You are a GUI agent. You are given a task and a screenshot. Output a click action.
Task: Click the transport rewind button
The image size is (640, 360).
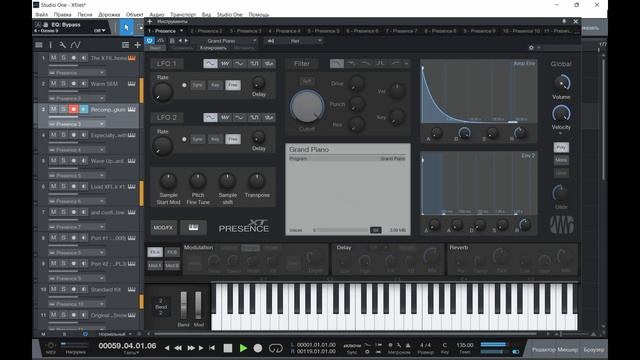[178, 348]
